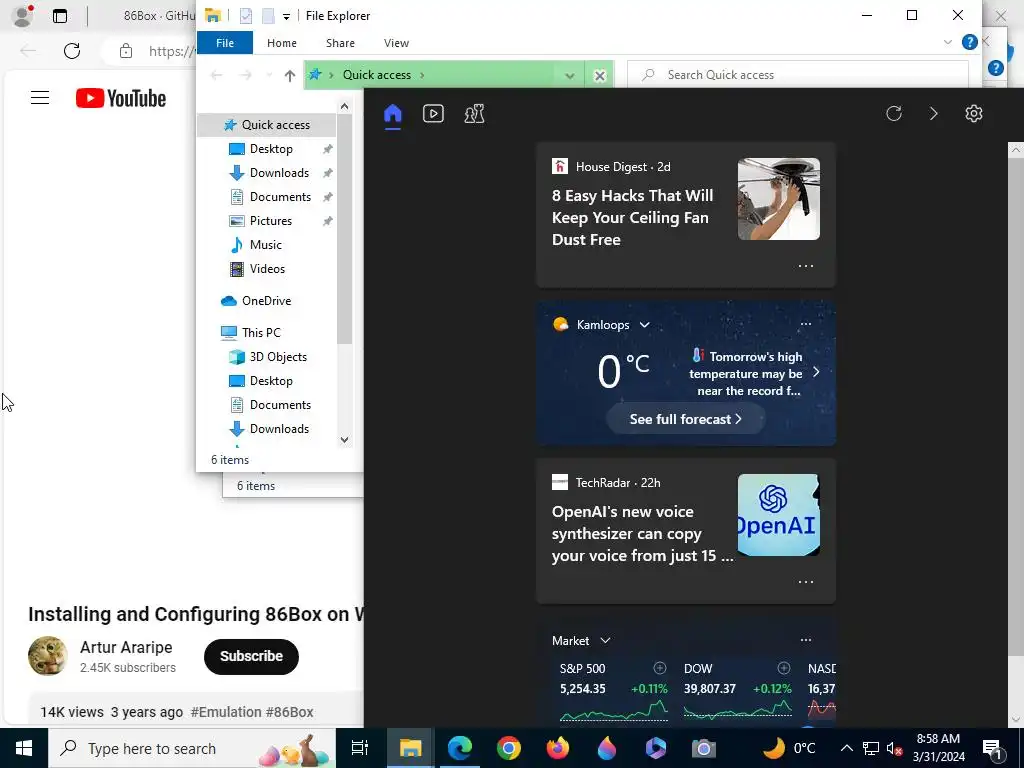Screen dimensions: 1024x768
Task: Add DOW to watchlist
Action: pos(784,668)
